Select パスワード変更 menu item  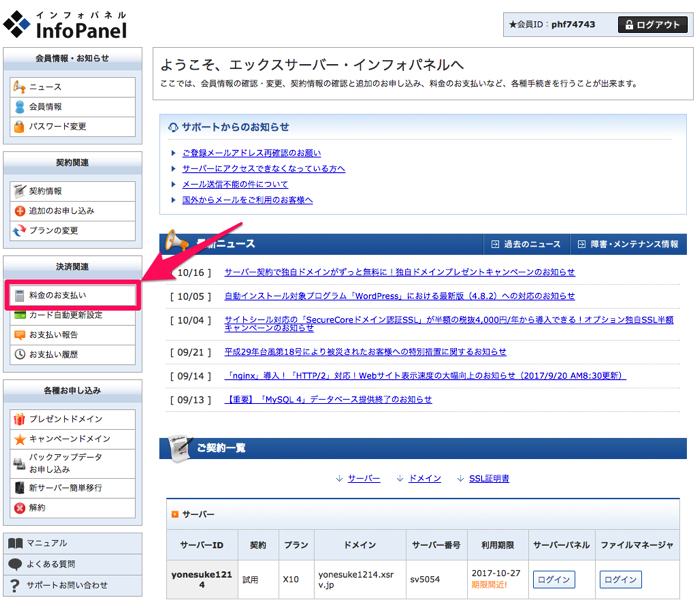tap(73, 126)
